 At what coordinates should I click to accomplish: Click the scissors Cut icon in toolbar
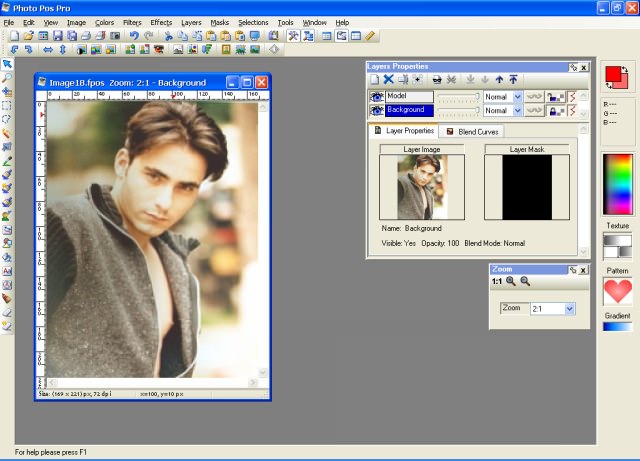pos(168,35)
